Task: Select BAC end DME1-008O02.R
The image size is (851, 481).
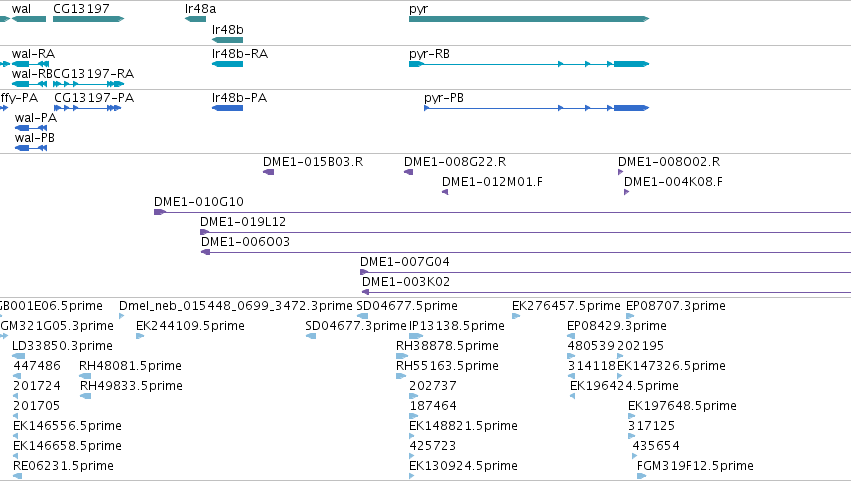Action: coord(620,172)
